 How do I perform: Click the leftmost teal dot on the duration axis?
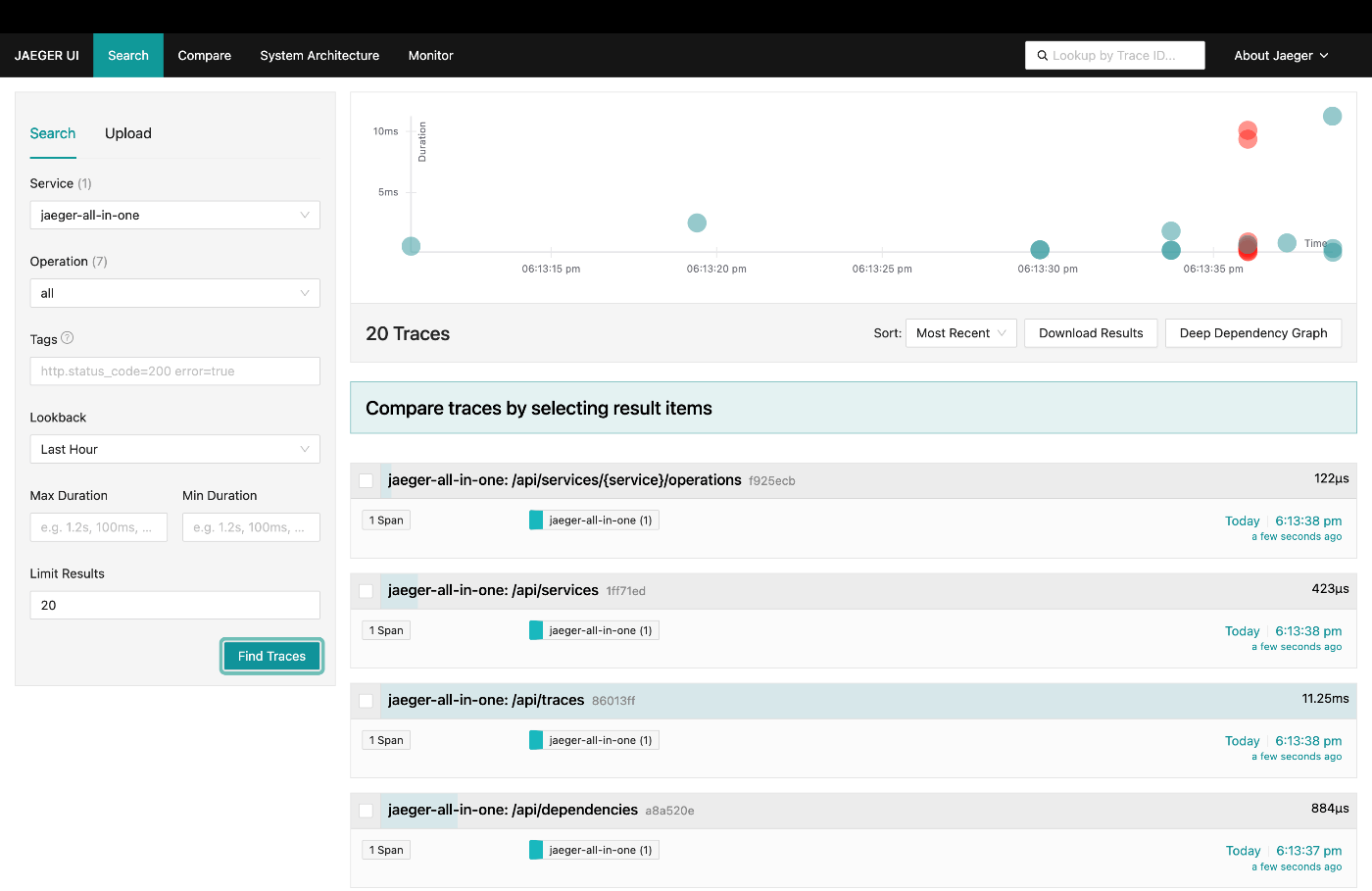tap(412, 246)
